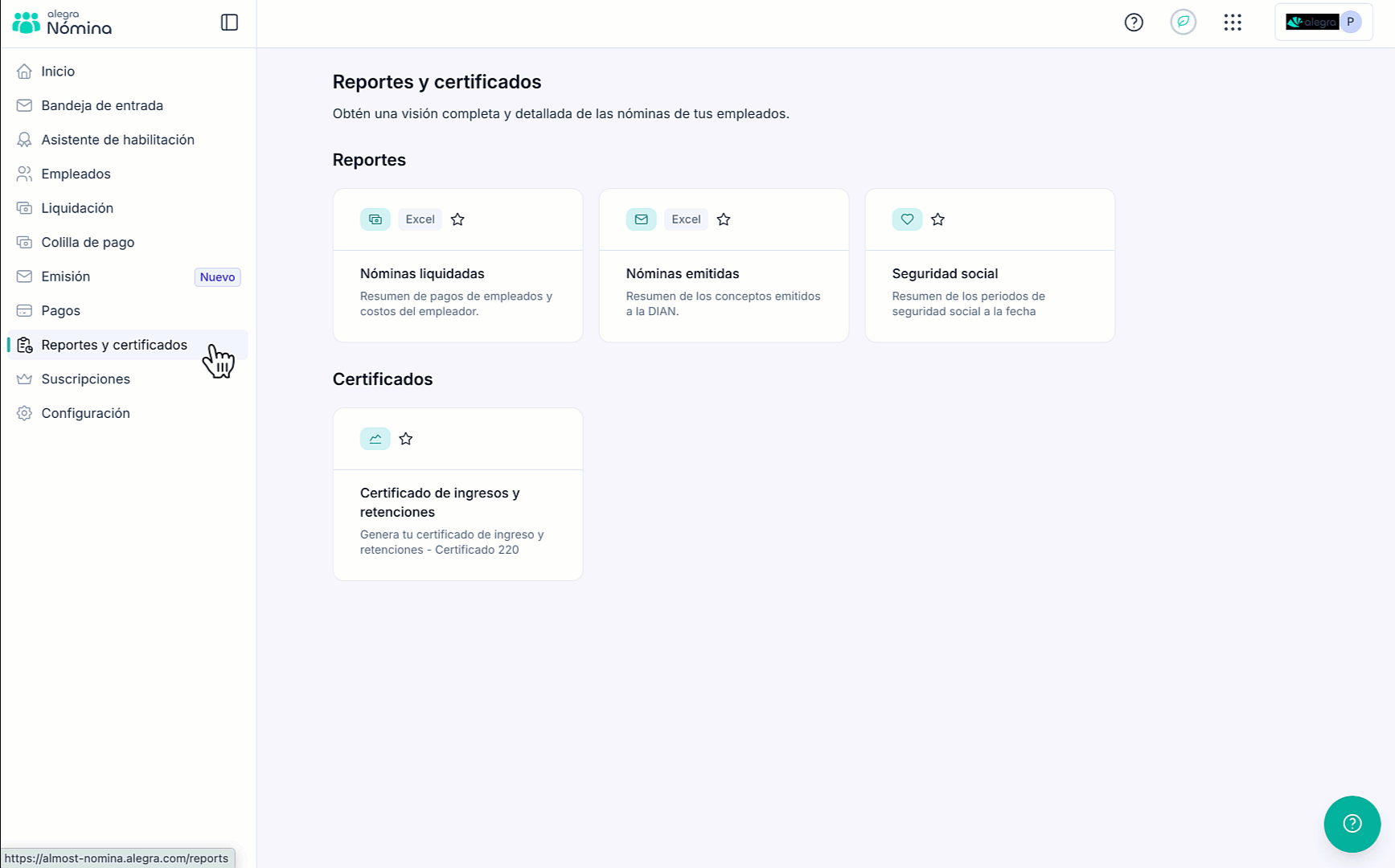Click the Nóminas emitidas card envelope icon
Image resolution: width=1395 pixels, height=868 pixels.
coord(642,219)
